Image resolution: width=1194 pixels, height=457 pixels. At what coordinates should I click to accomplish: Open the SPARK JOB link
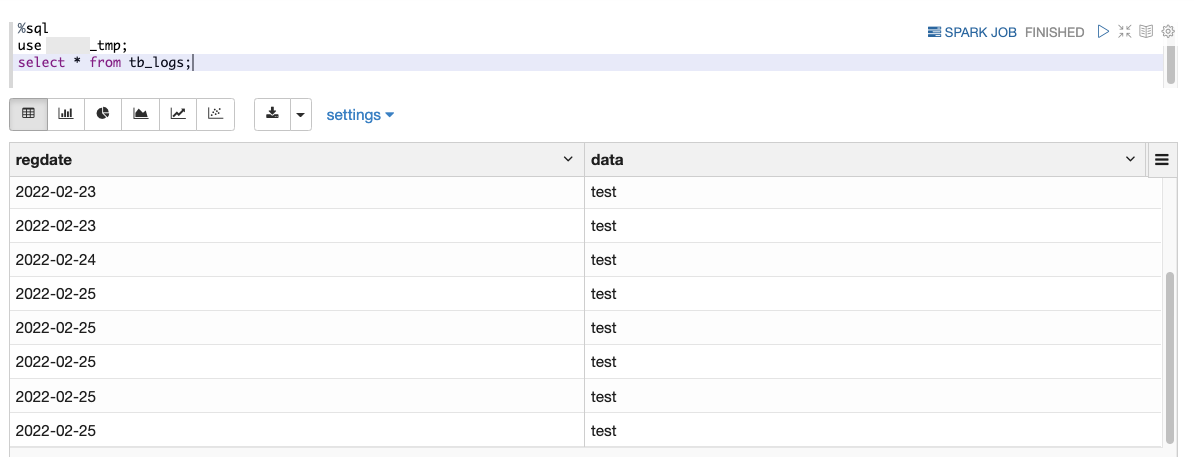coord(972,32)
